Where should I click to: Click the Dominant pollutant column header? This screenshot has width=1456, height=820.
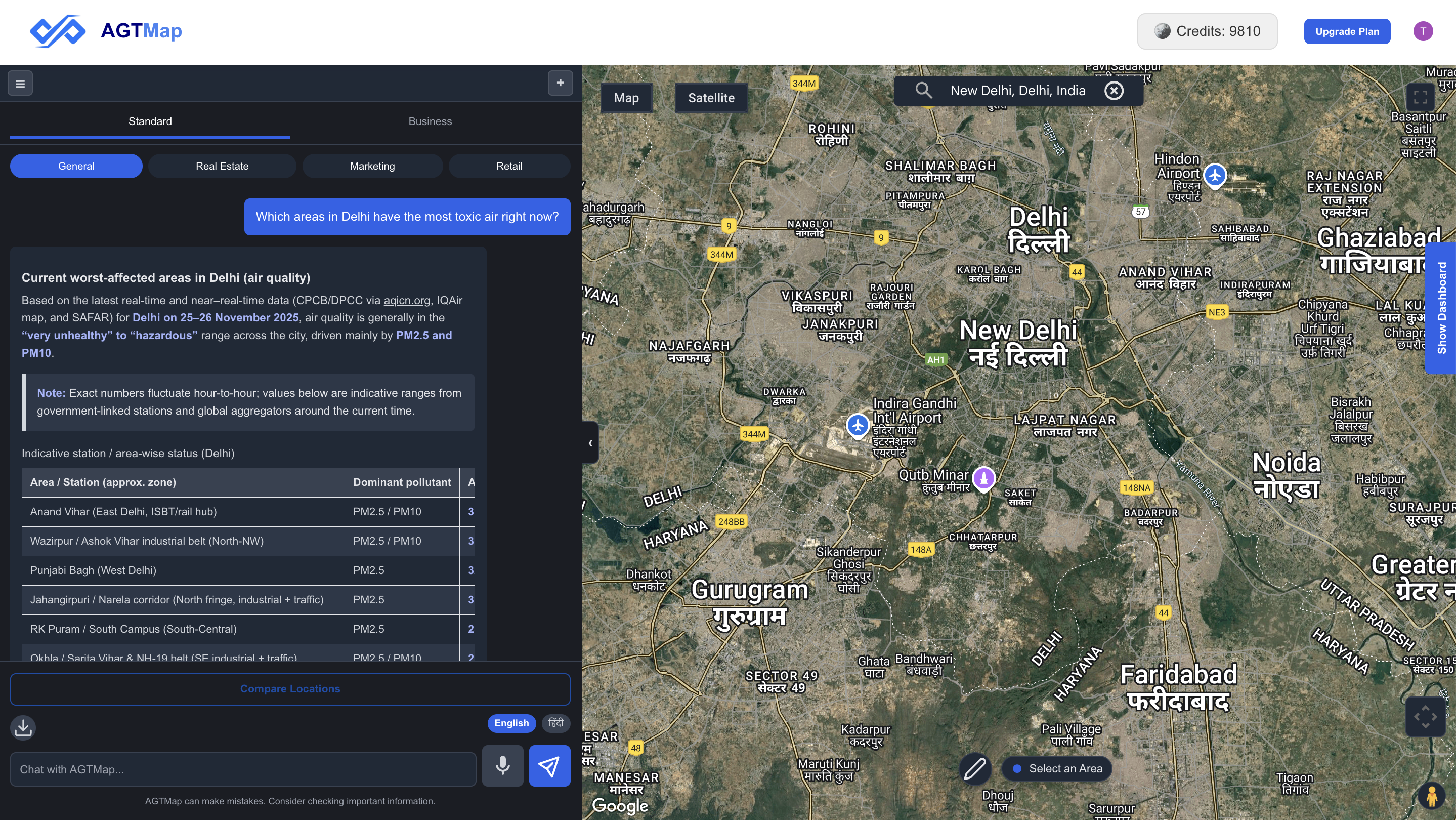tap(402, 482)
